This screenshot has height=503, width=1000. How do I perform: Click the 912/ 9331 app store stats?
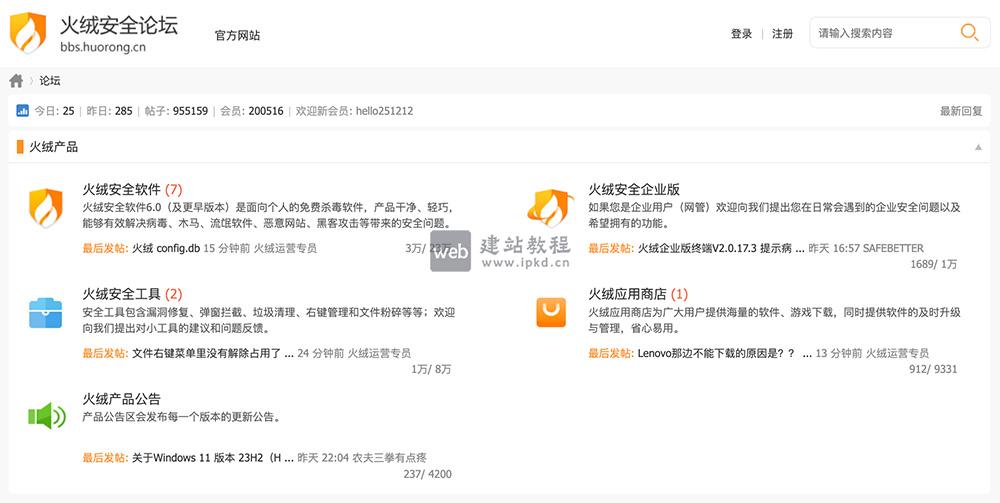[933, 369]
